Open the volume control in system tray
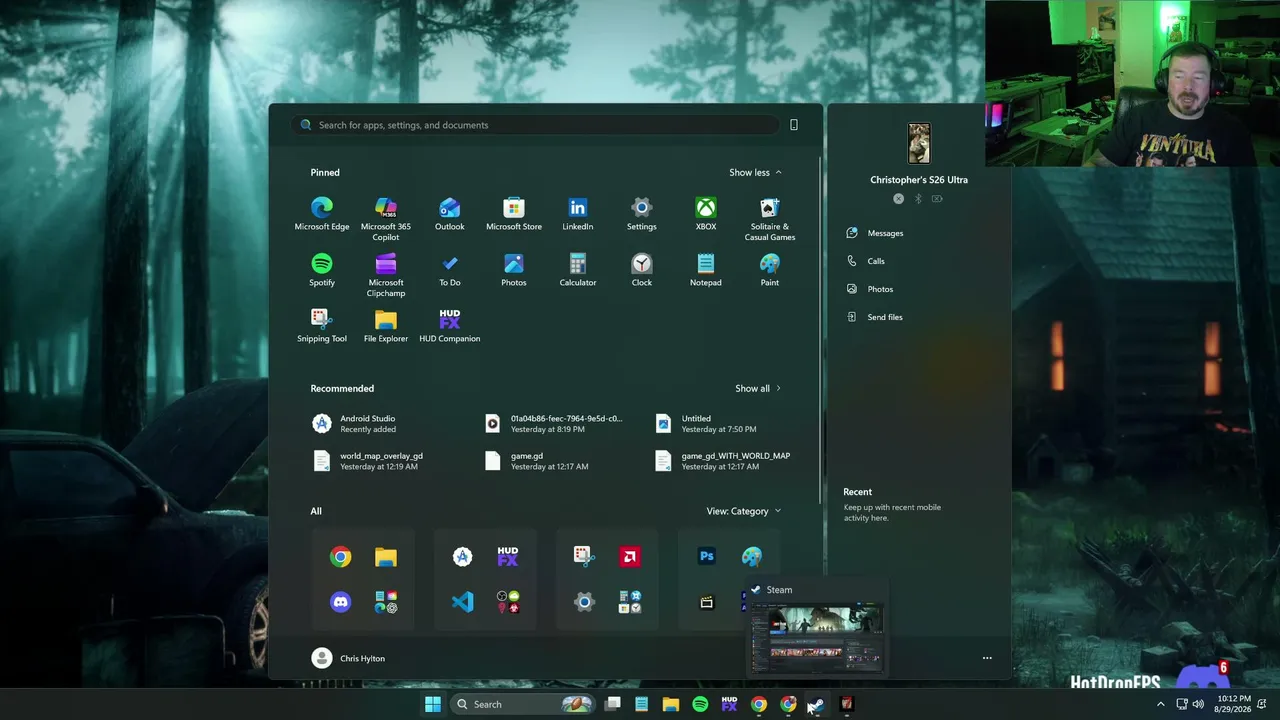 point(1198,704)
